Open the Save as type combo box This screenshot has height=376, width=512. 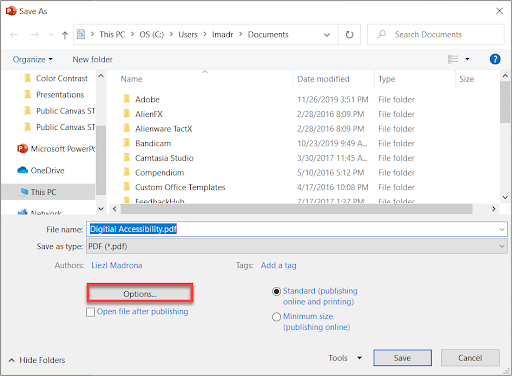297,246
